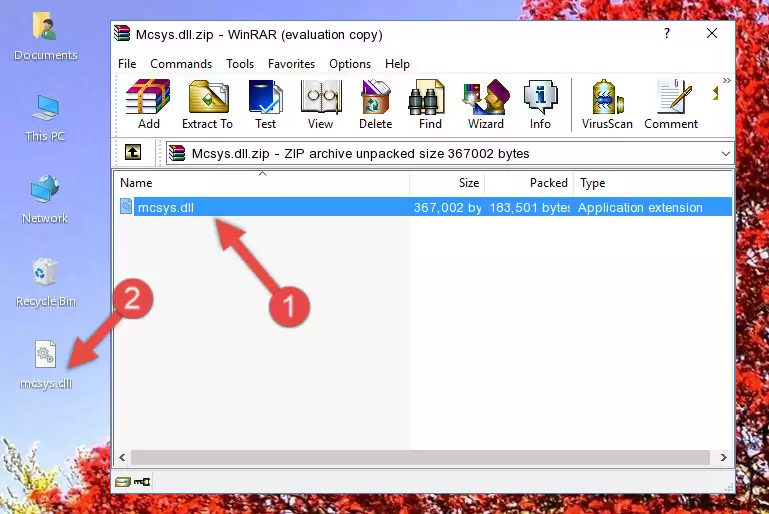
Task: Open the File menu
Action: point(127,64)
